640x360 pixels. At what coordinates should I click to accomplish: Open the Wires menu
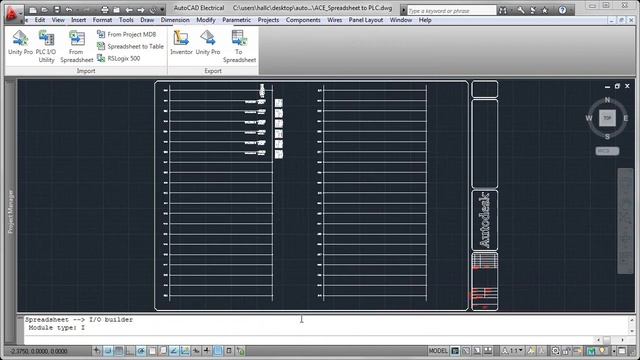coord(334,20)
